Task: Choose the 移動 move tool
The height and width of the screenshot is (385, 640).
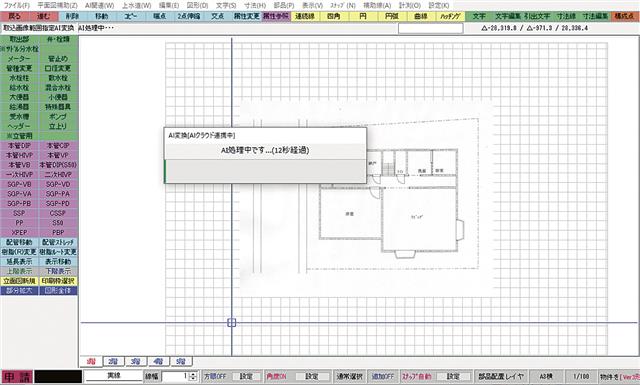Action: tap(102, 16)
